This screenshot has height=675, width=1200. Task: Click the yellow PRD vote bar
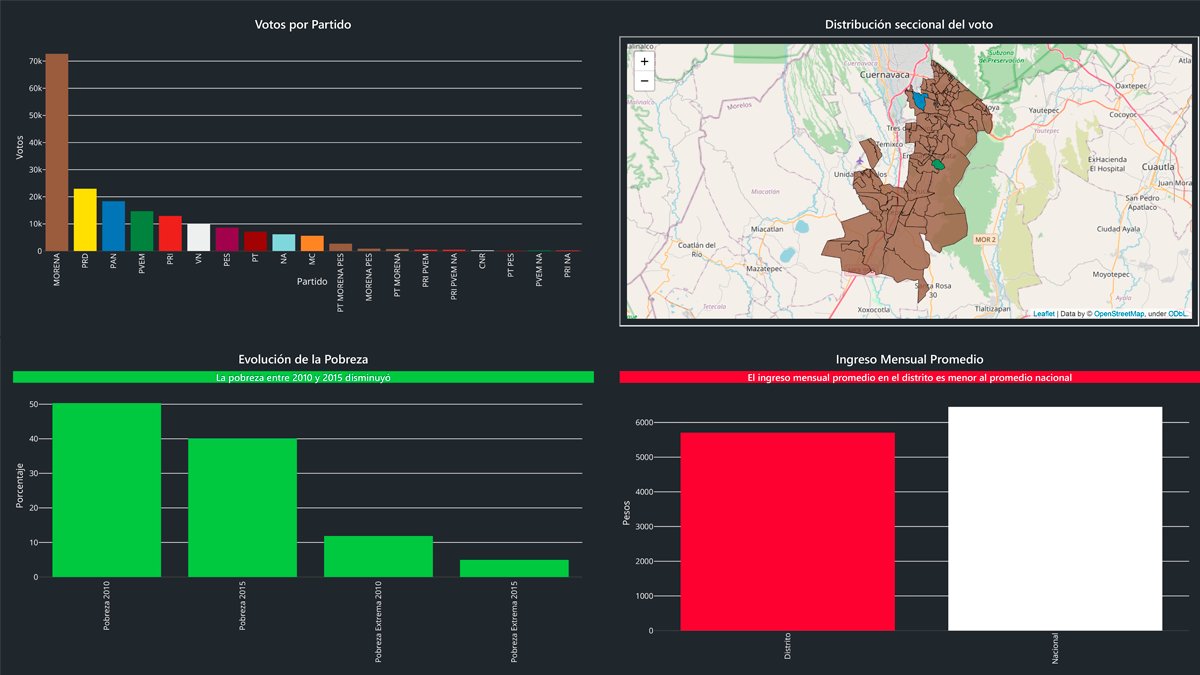[85, 220]
